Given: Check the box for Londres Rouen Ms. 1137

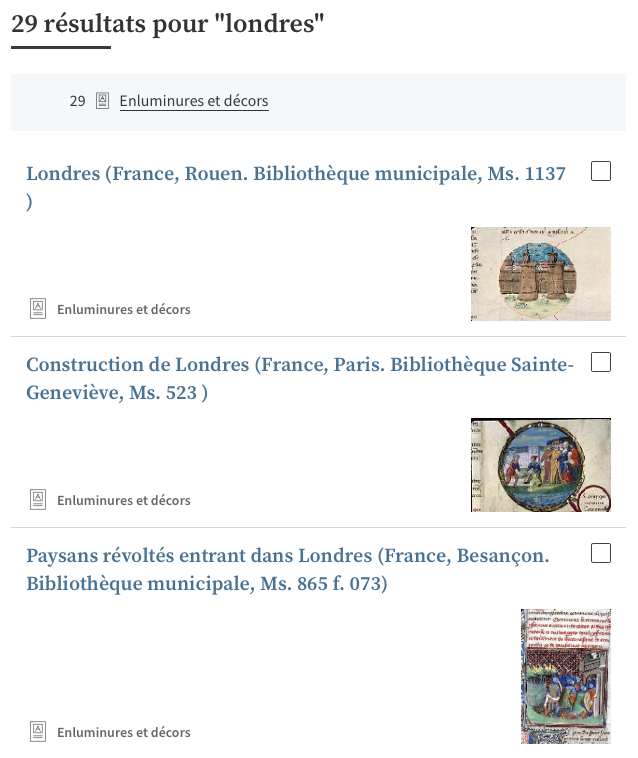Looking at the screenshot, I should pyautogui.click(x=601, y=172).
